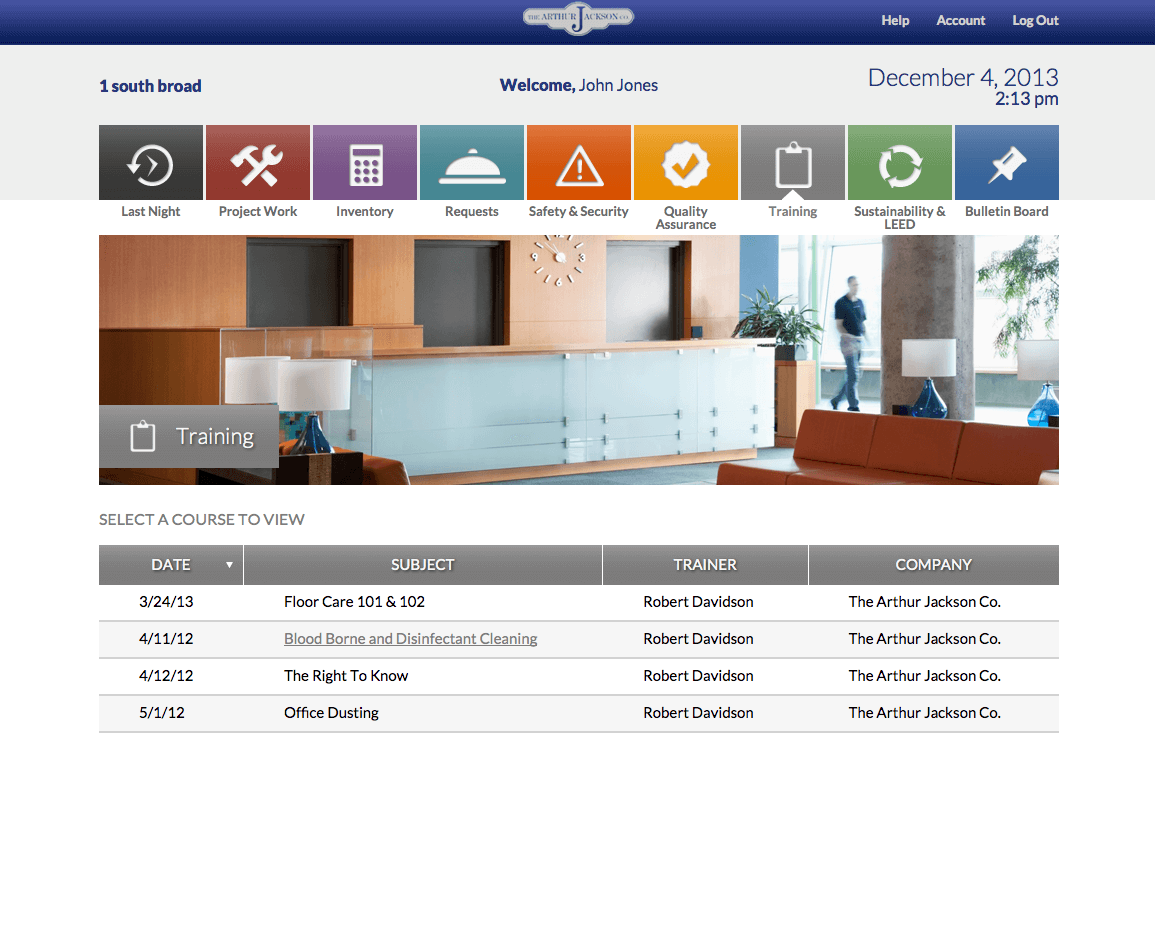Open Quality Assurance checkmark badge tile

[x=686, y=163]
